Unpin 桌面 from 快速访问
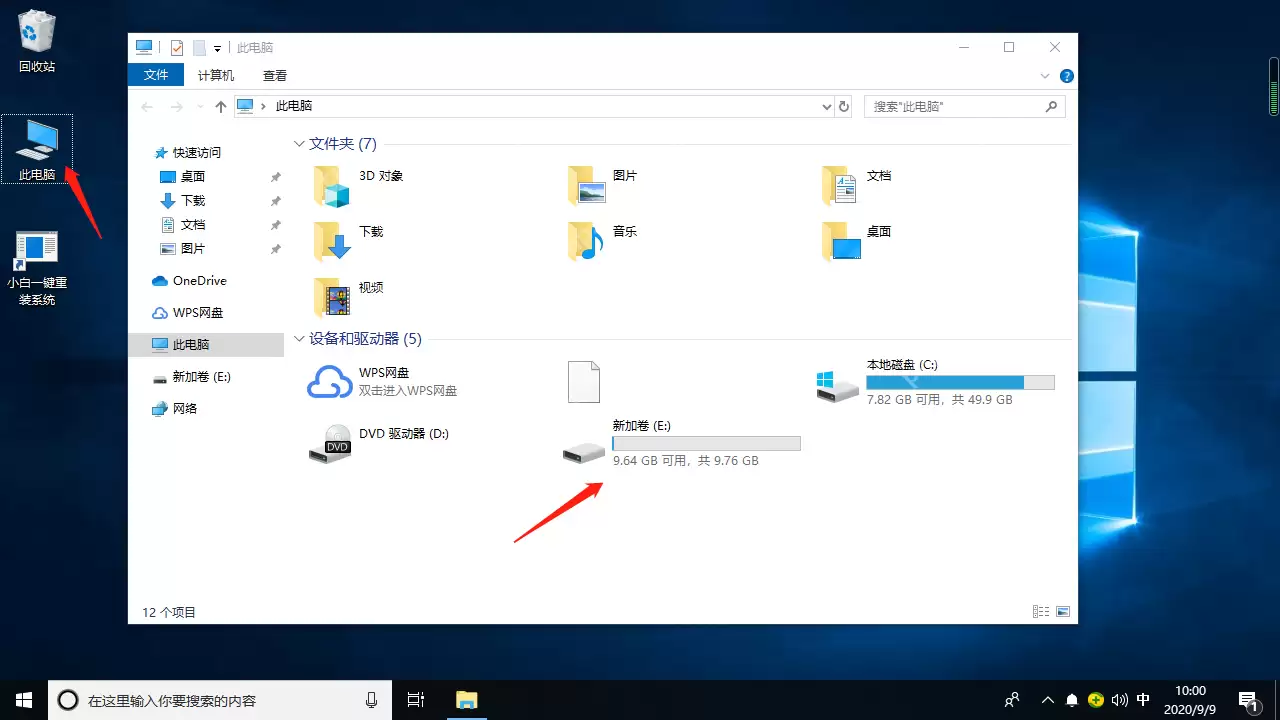 click(275, 176)
